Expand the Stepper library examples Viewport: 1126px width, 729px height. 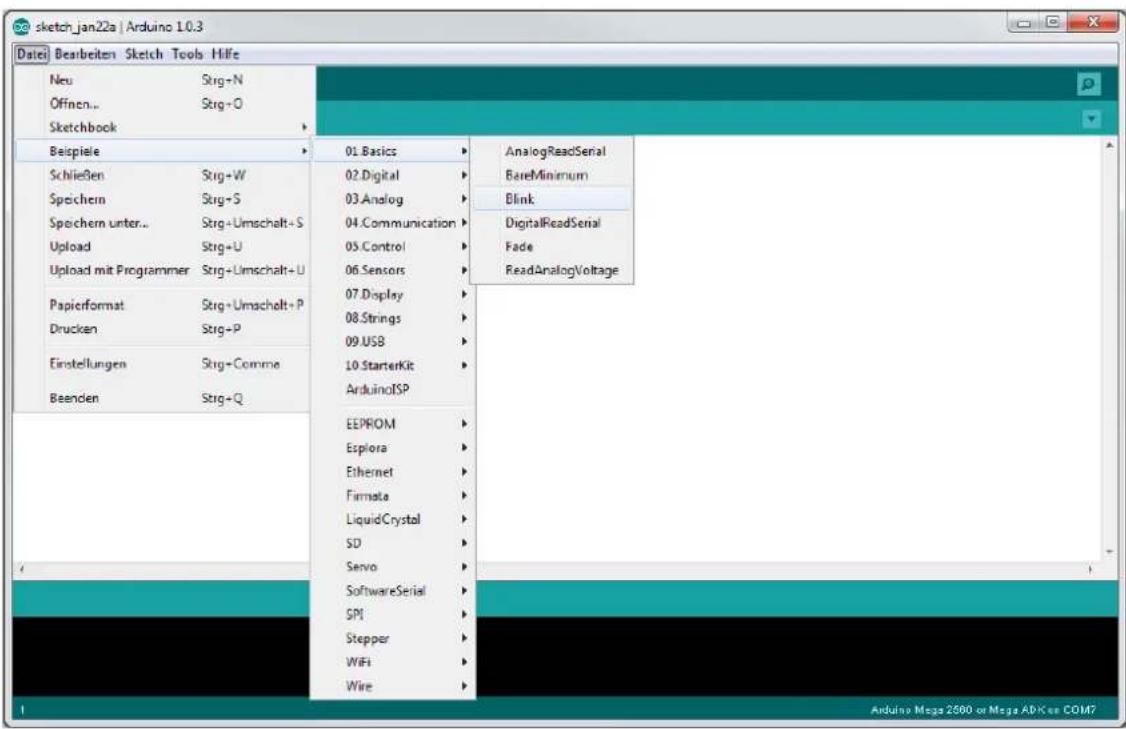click(393, 638)
